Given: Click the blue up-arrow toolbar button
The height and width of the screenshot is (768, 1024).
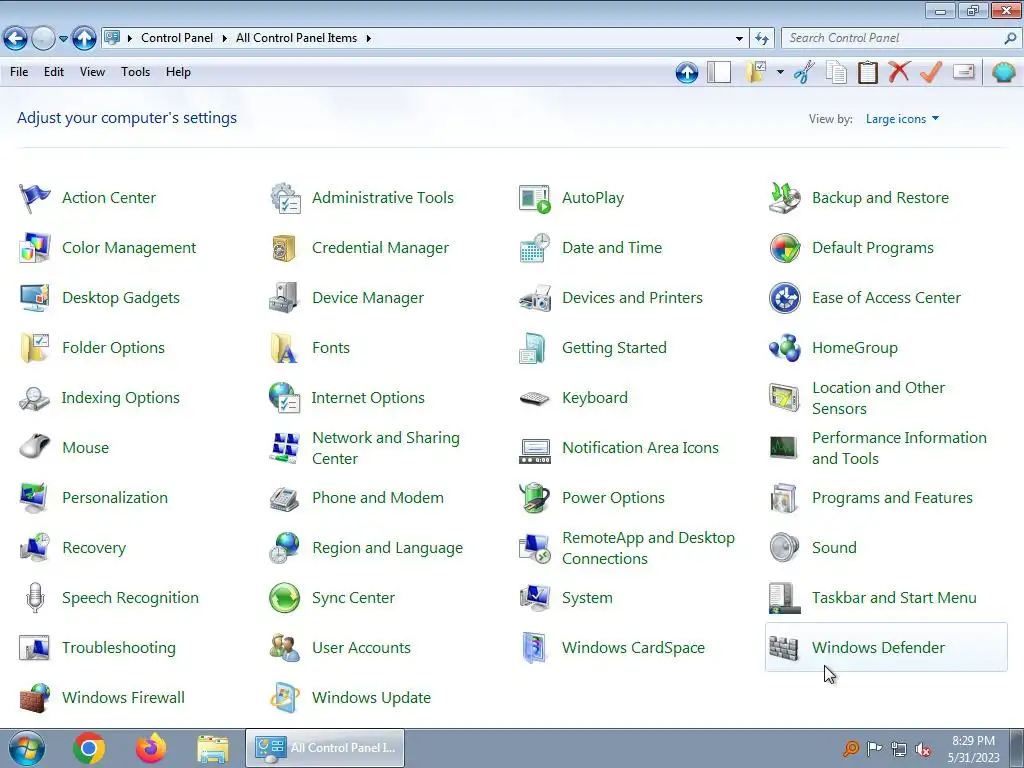Looking at the screenshot, I should [x=686, y=72].
